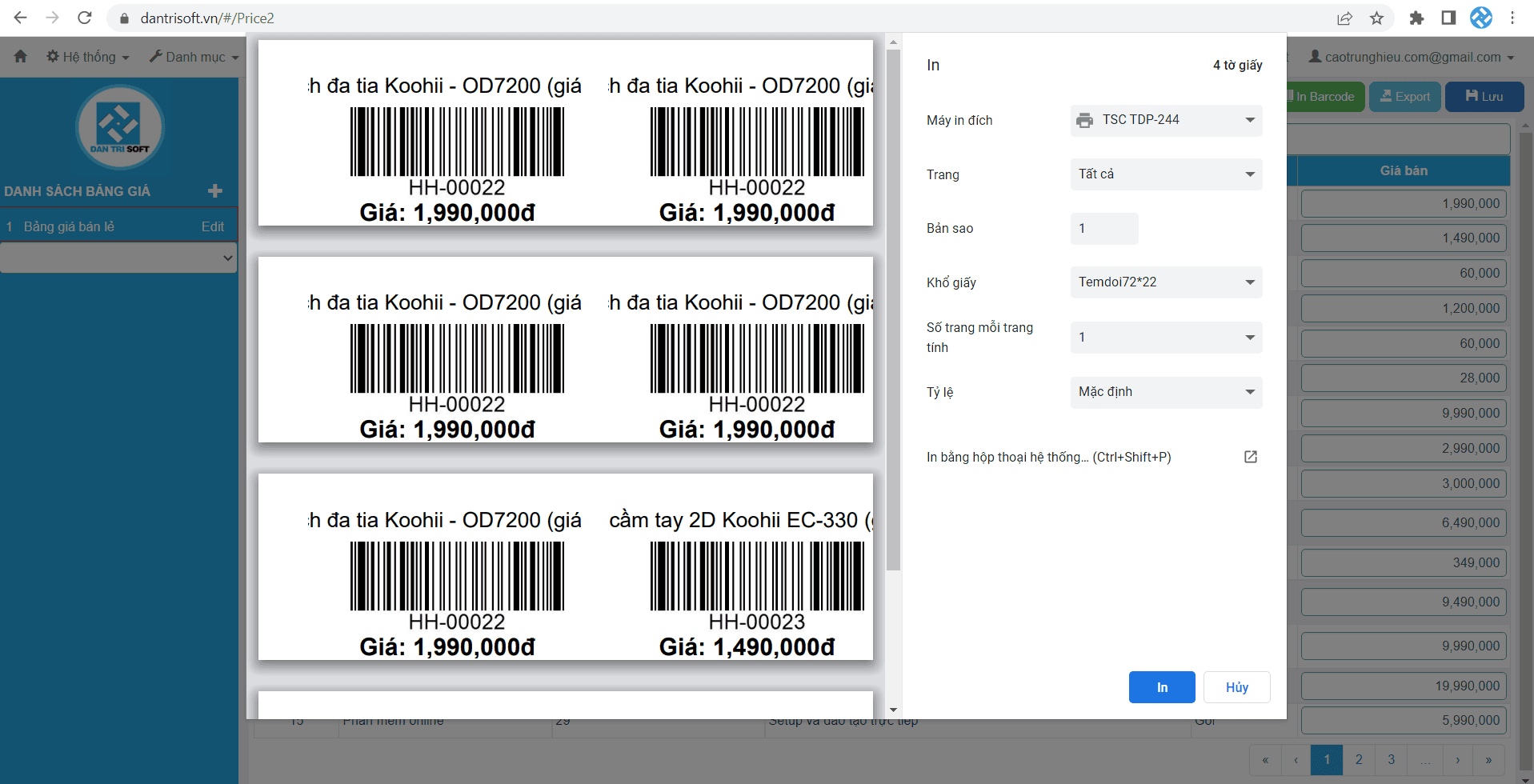Open the Trang pages dropdown
The width and height of the screenshot is (1534, 784).
[1166, 174]
